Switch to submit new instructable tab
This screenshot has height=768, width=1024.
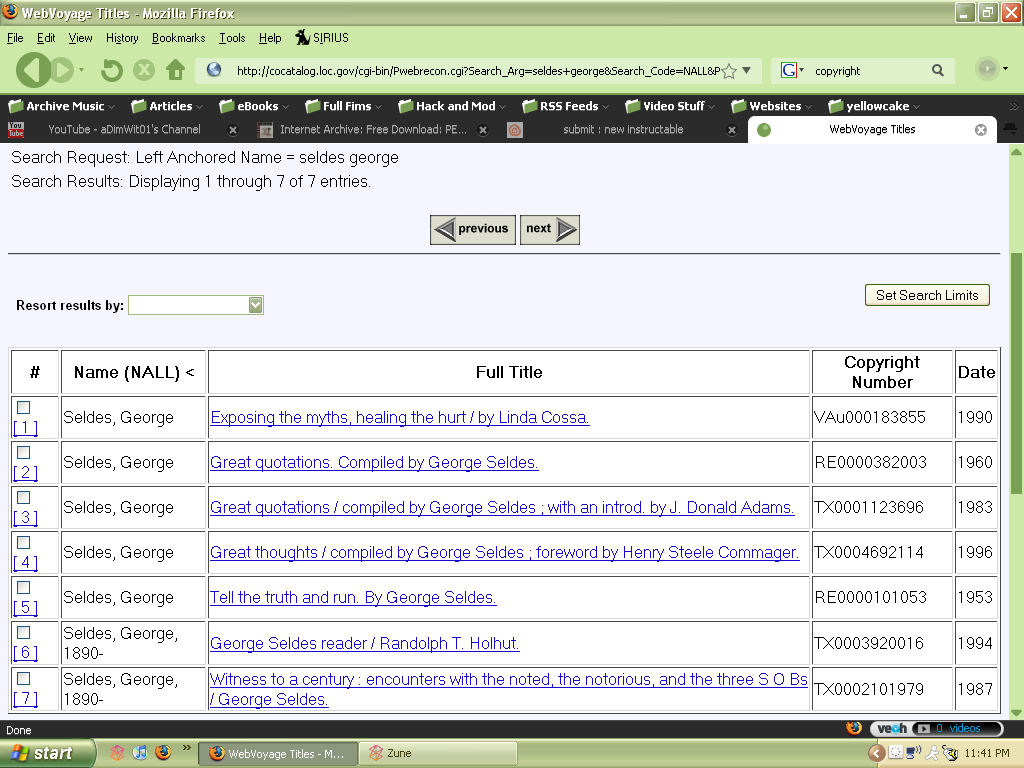tap(622, 129)
